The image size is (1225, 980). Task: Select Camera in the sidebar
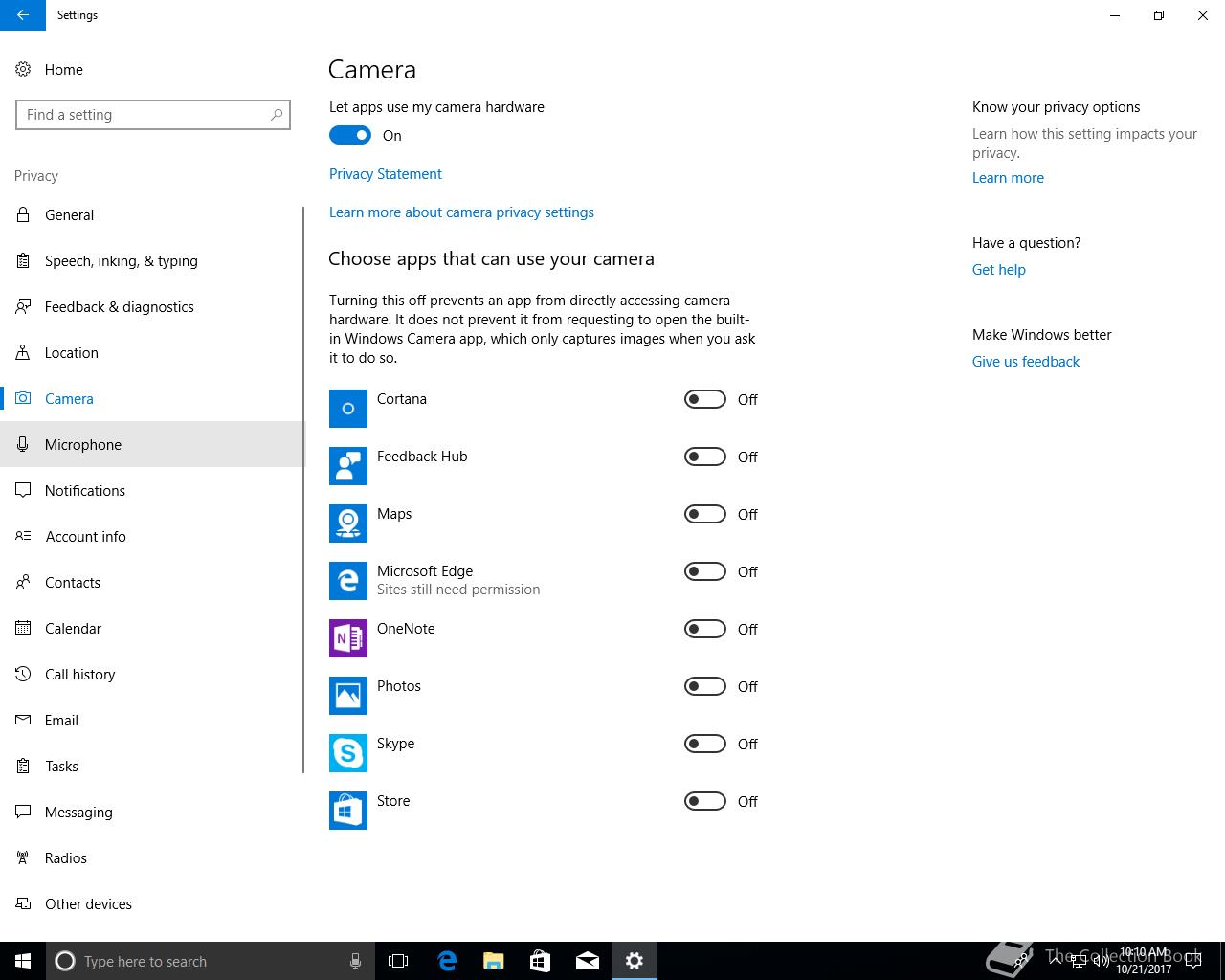pos(151,398)
